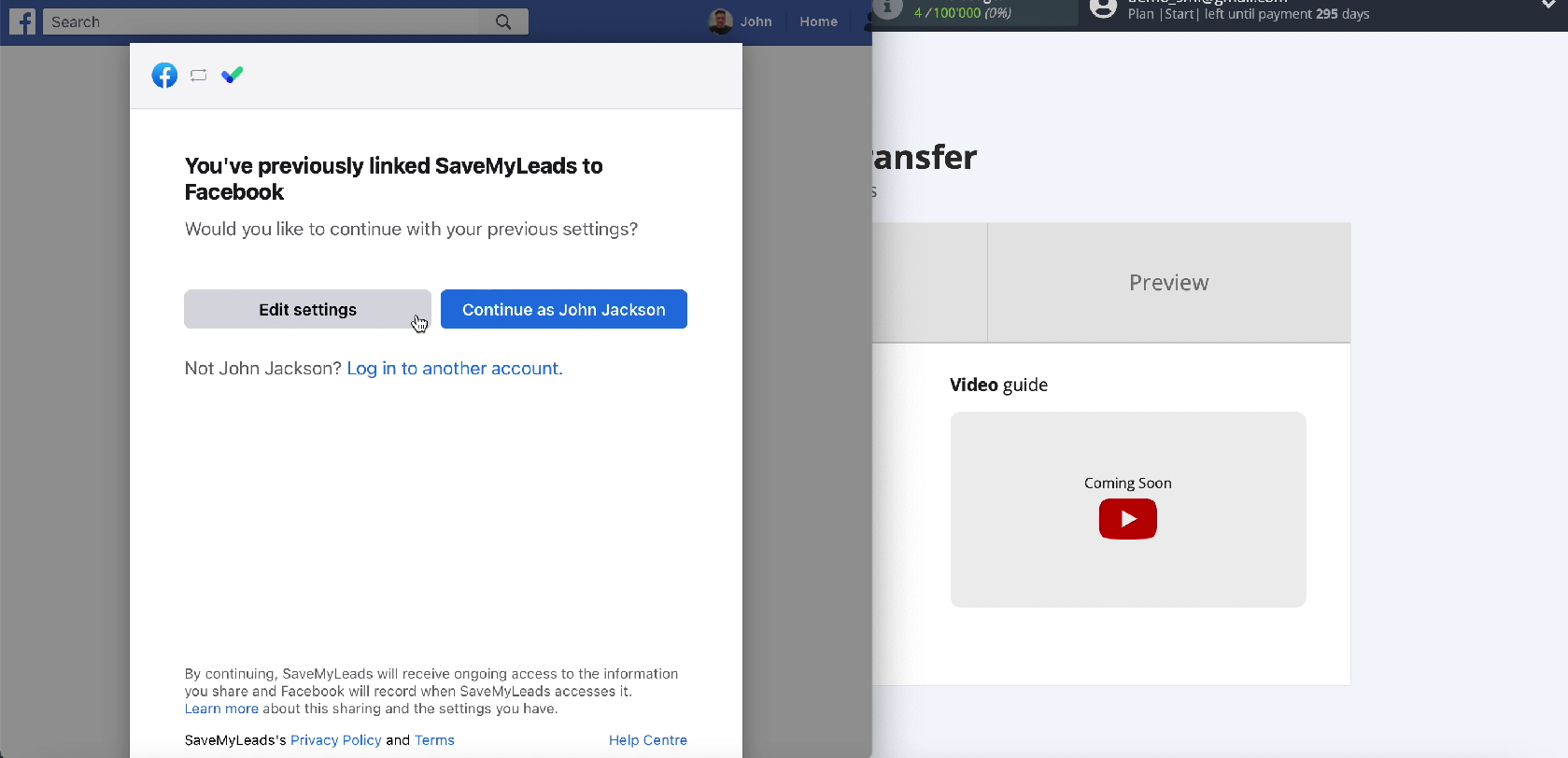Image resolution: width=1568 pixels, height=758 pixels.
Task: Click the info icon in SaveMyLeads header
Action: pyautogui.click(x=887, y=8)
